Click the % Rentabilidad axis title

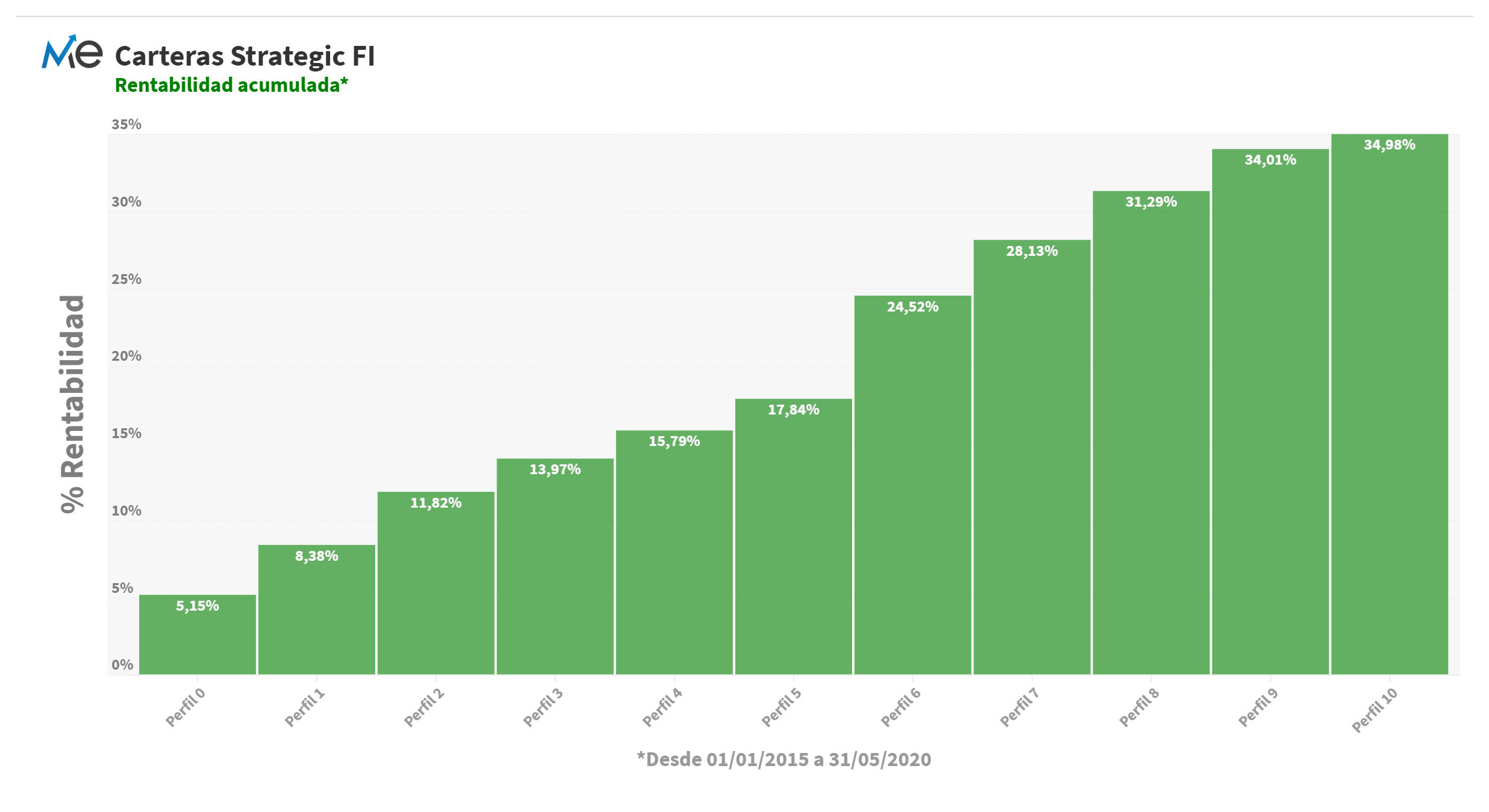point(72,404)
